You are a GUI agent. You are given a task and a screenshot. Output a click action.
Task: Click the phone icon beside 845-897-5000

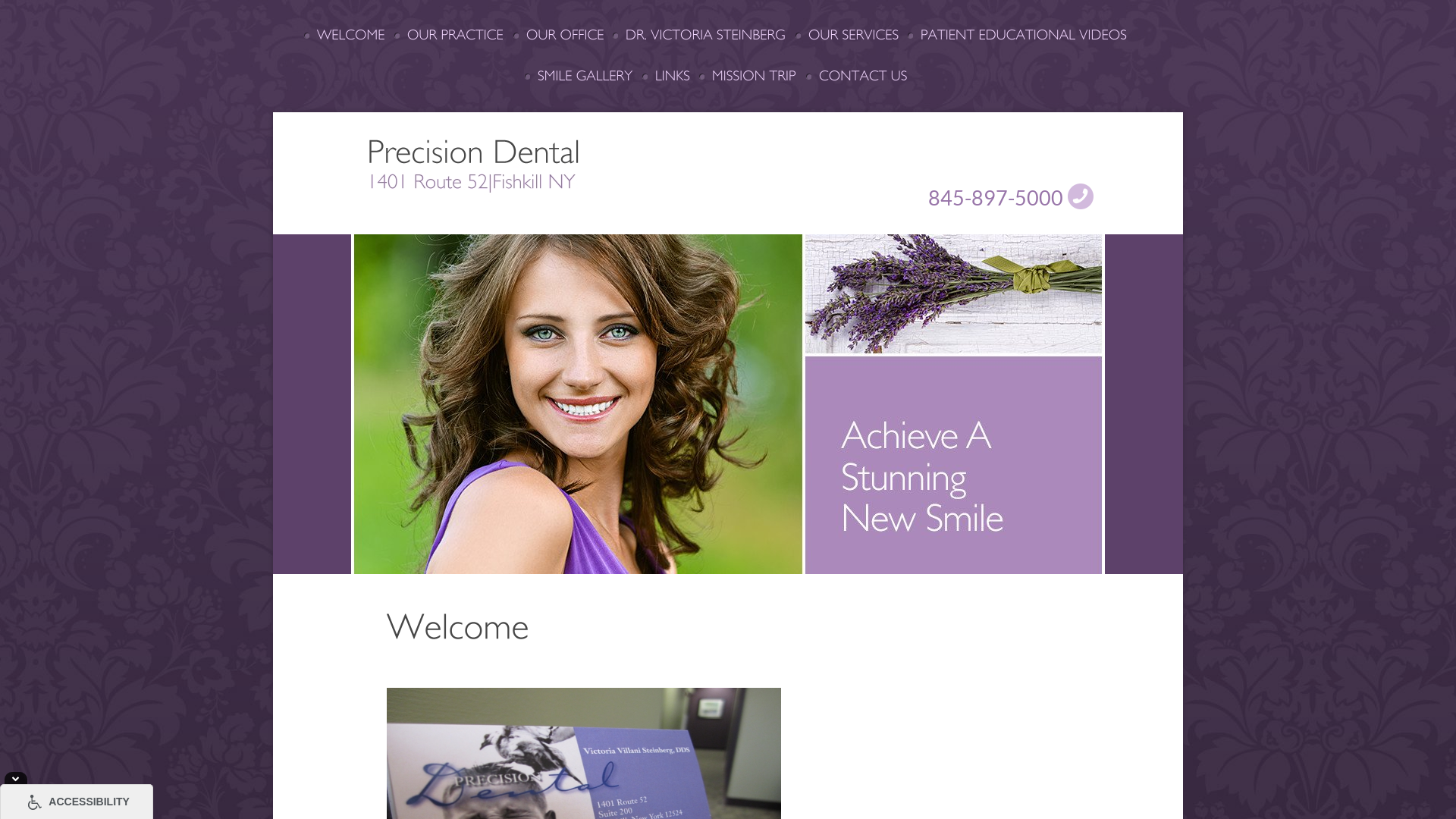click(1080, 196)
